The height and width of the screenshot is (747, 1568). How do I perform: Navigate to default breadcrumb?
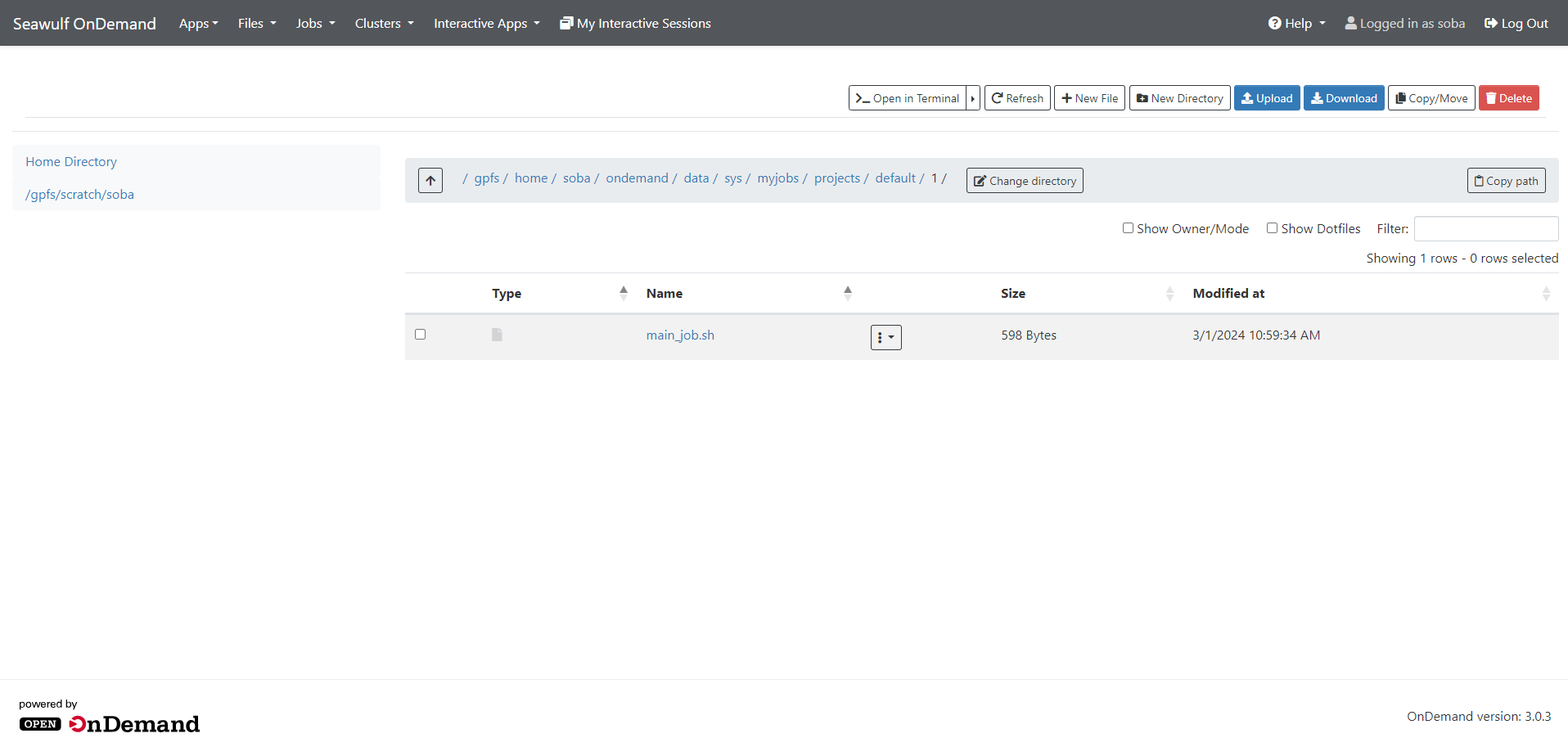895,178
